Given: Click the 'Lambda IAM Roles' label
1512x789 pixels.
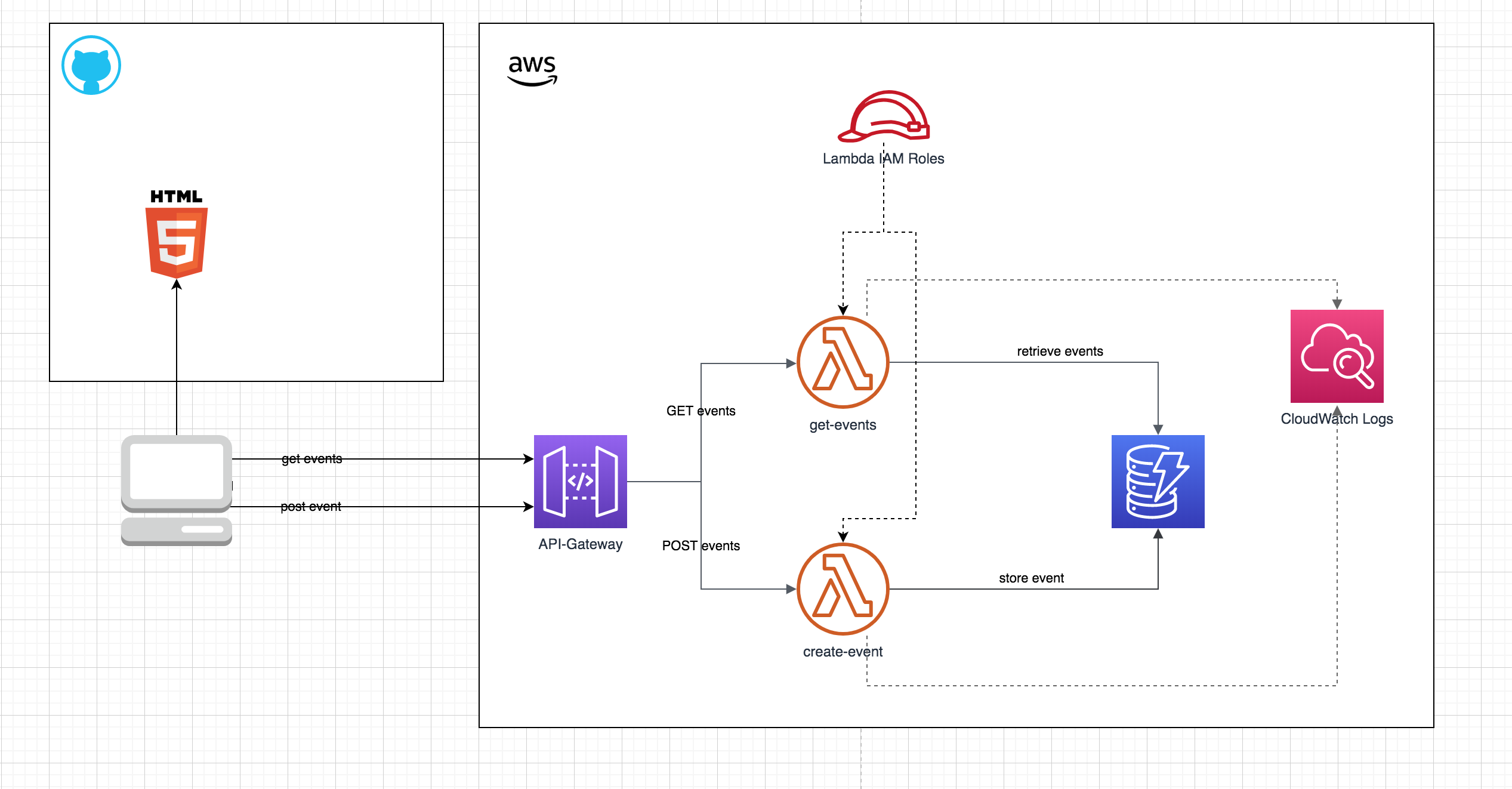Looking at the screenshot, I should pos(883,159).
